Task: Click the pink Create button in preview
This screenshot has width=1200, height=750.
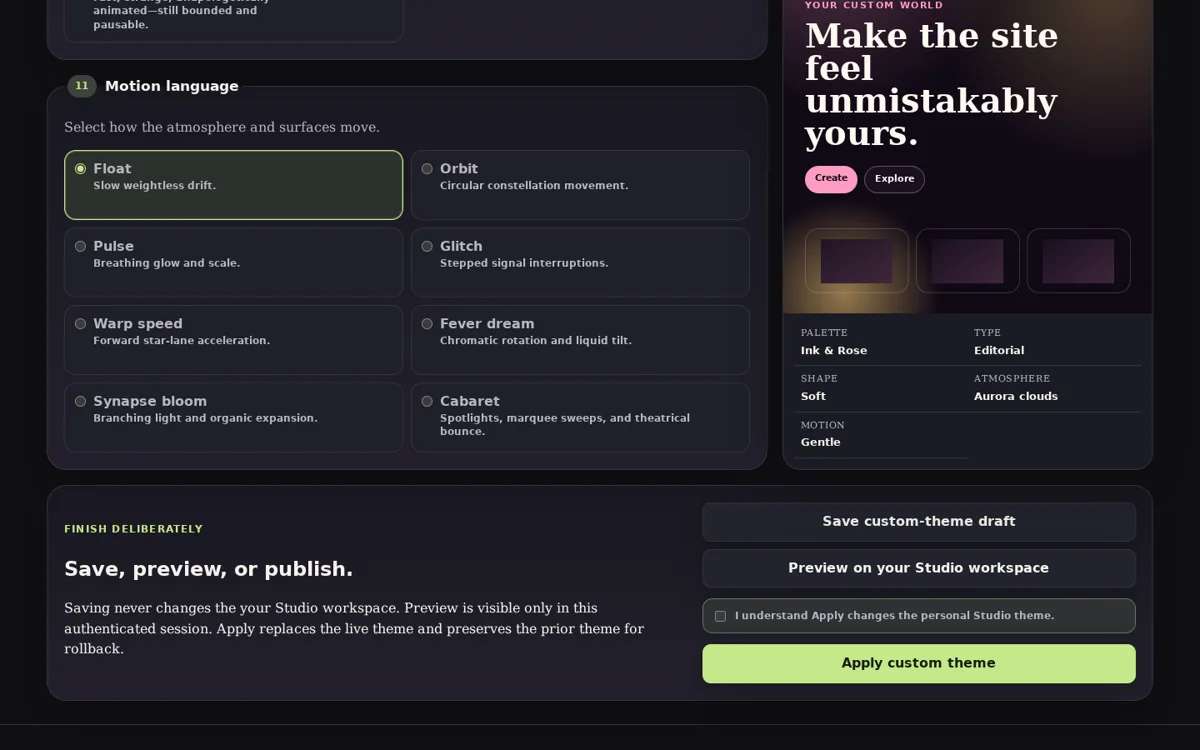Action: (x=831, y=179)
